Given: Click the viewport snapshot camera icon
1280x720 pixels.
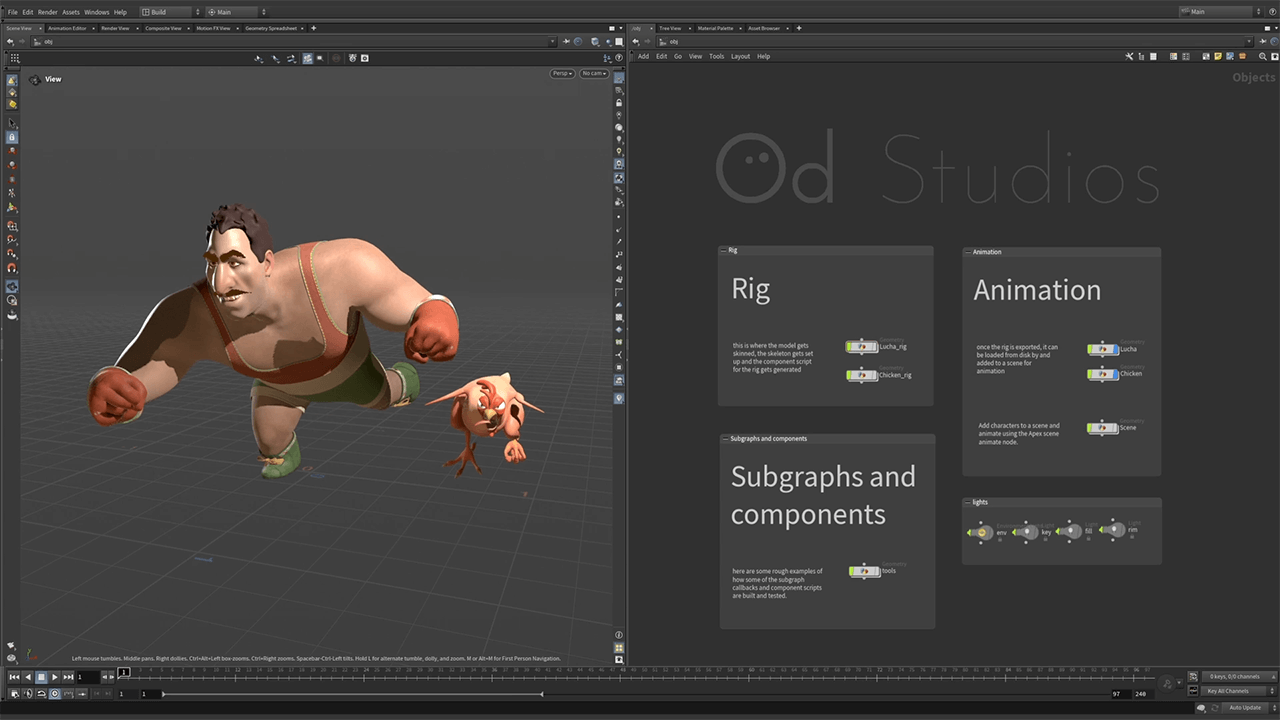Looking at the screenshot, I should [x=365, y=59].
